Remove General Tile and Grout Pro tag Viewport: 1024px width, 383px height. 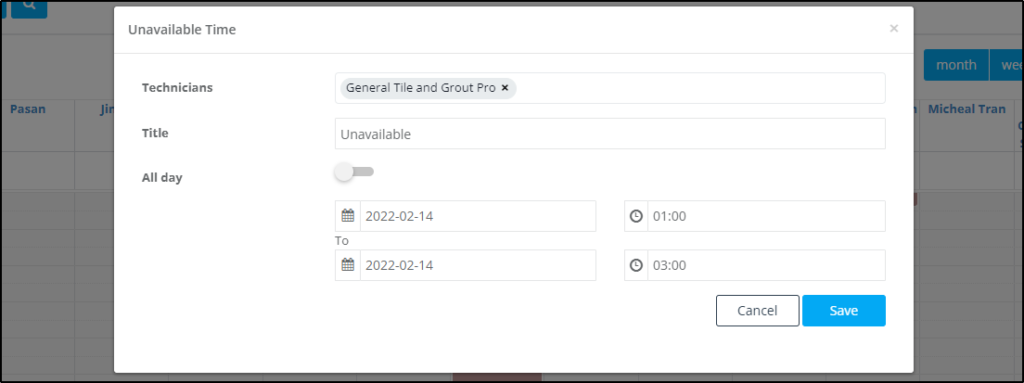(x=505, y=88)
